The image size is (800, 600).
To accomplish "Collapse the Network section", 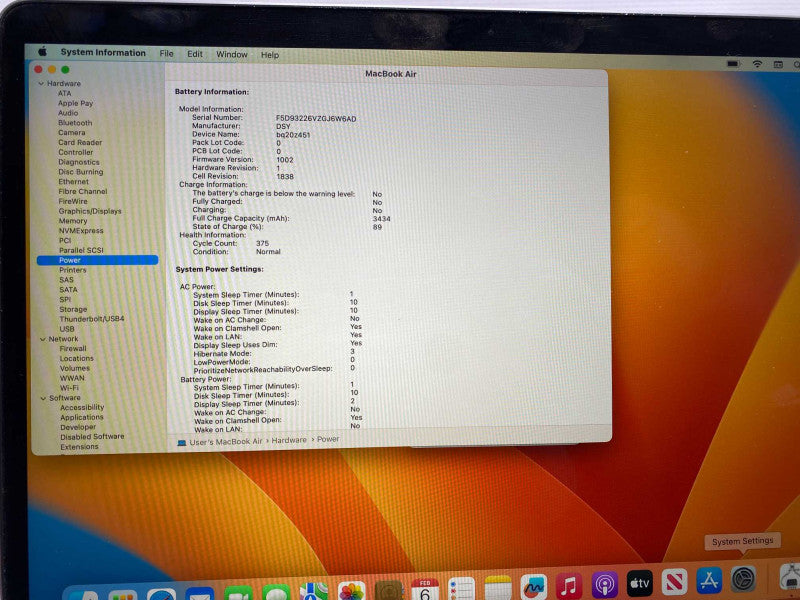I will (x=43, y=339).
